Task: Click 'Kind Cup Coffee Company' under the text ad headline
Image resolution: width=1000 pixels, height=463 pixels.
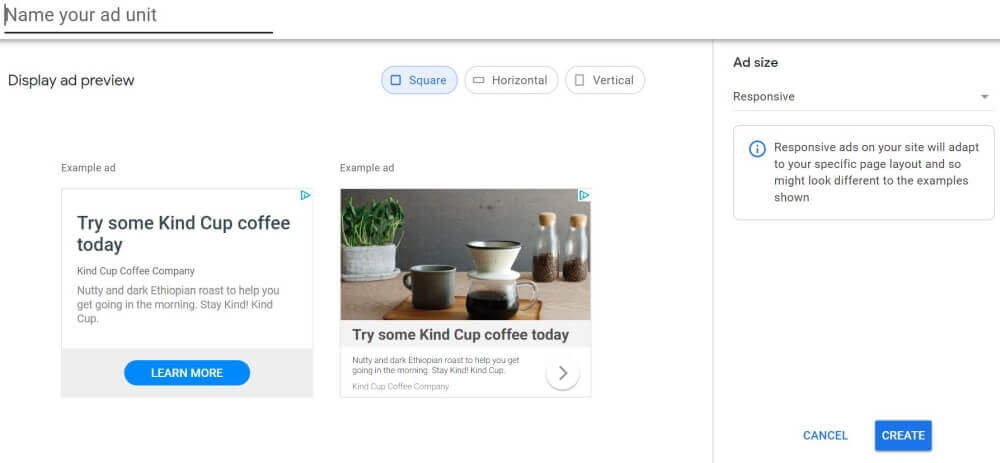Action: [x=136, y=271]
